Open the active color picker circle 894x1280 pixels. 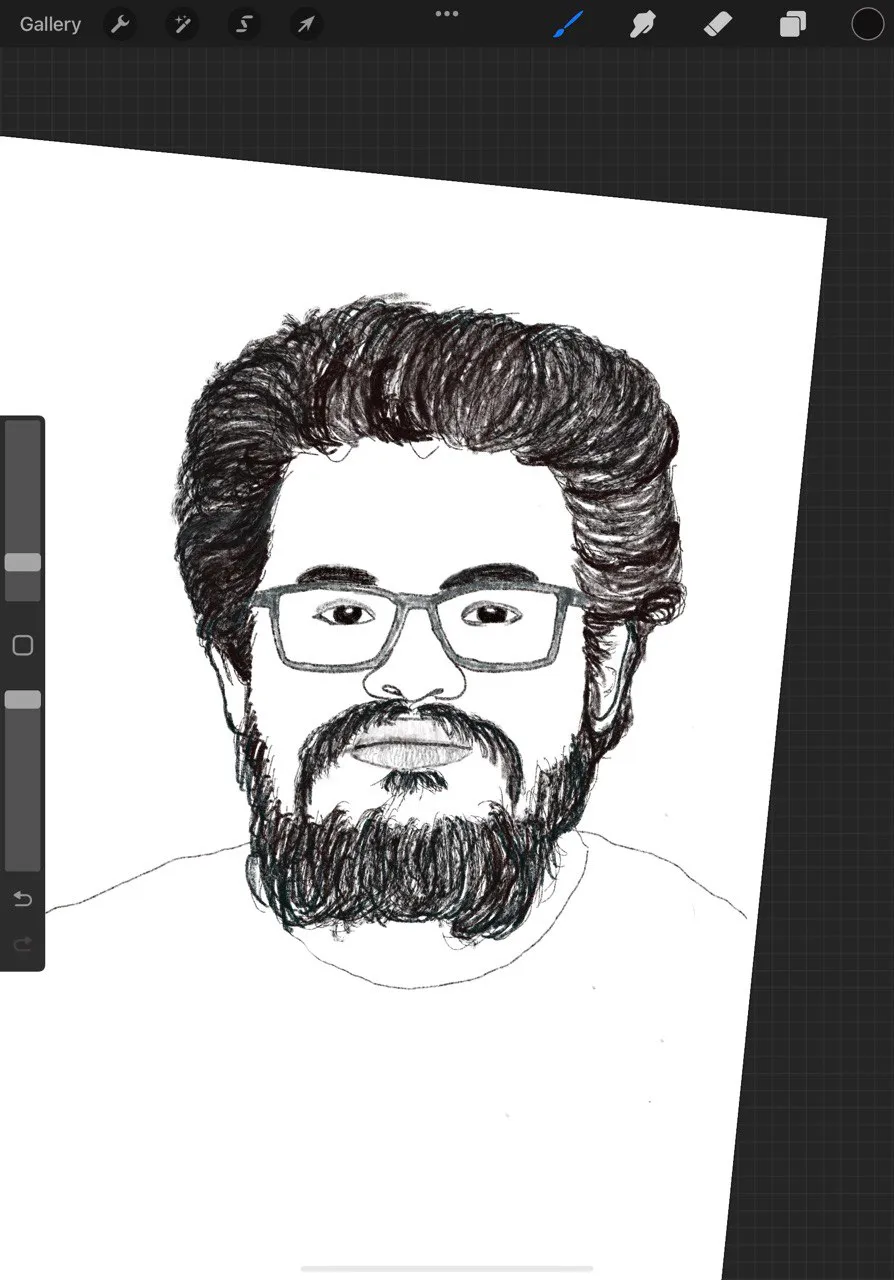tap(867, 24)
